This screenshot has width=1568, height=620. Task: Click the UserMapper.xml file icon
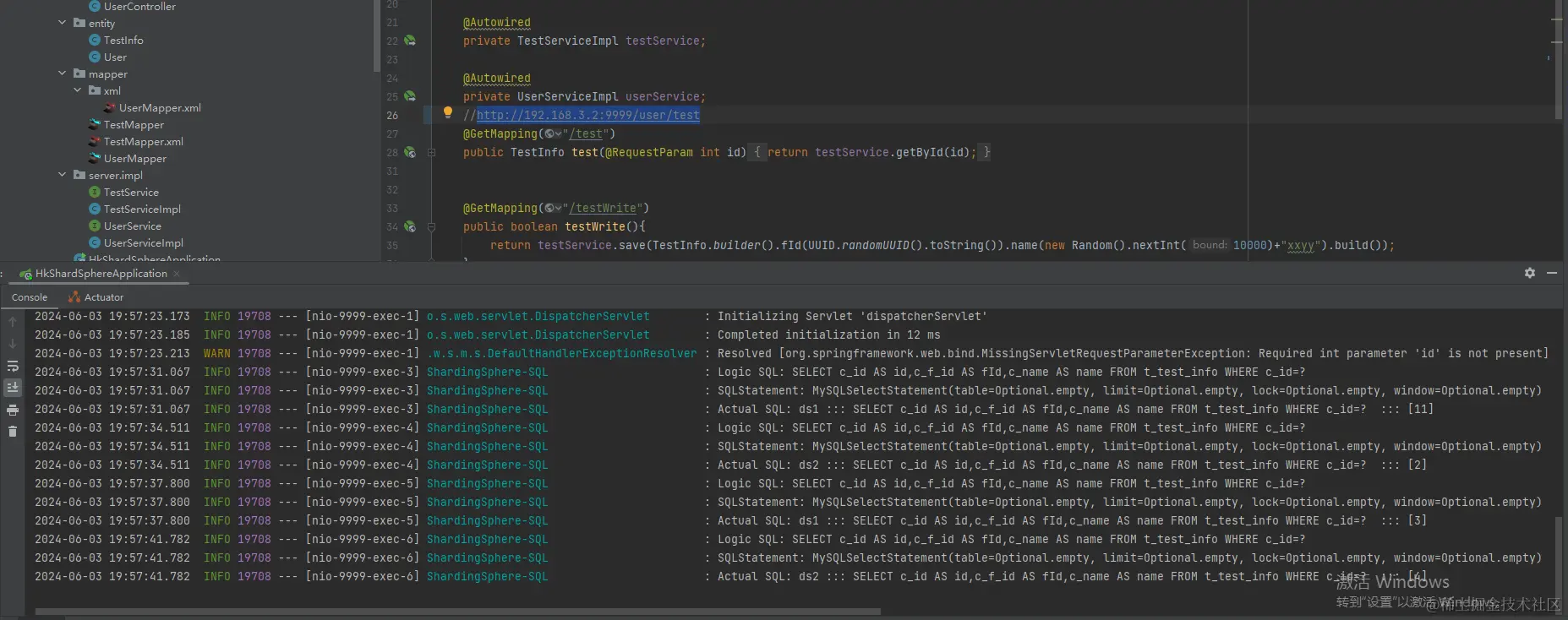point(110,108)
